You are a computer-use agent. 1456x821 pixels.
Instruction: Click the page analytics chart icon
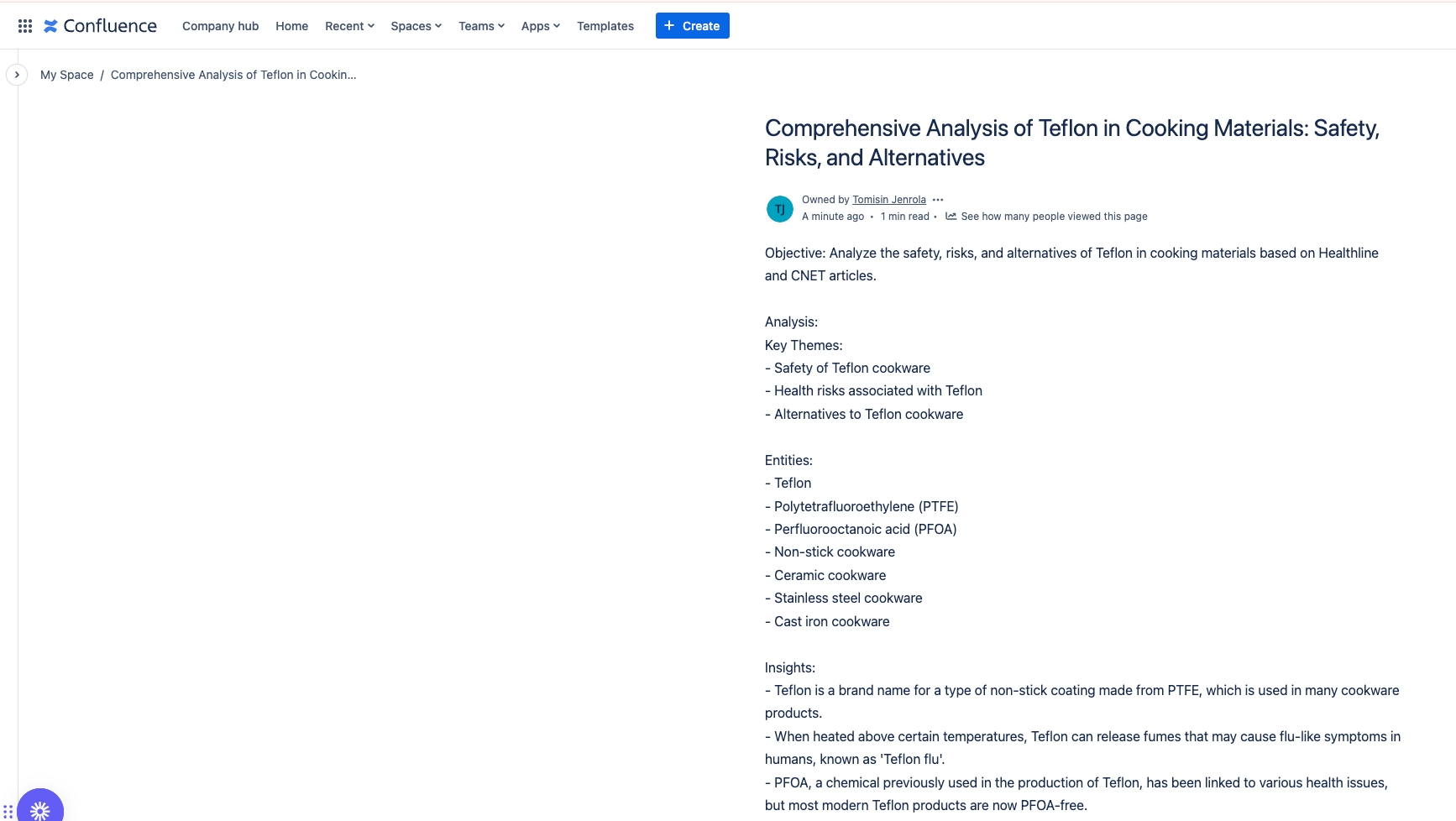(951, 217)
